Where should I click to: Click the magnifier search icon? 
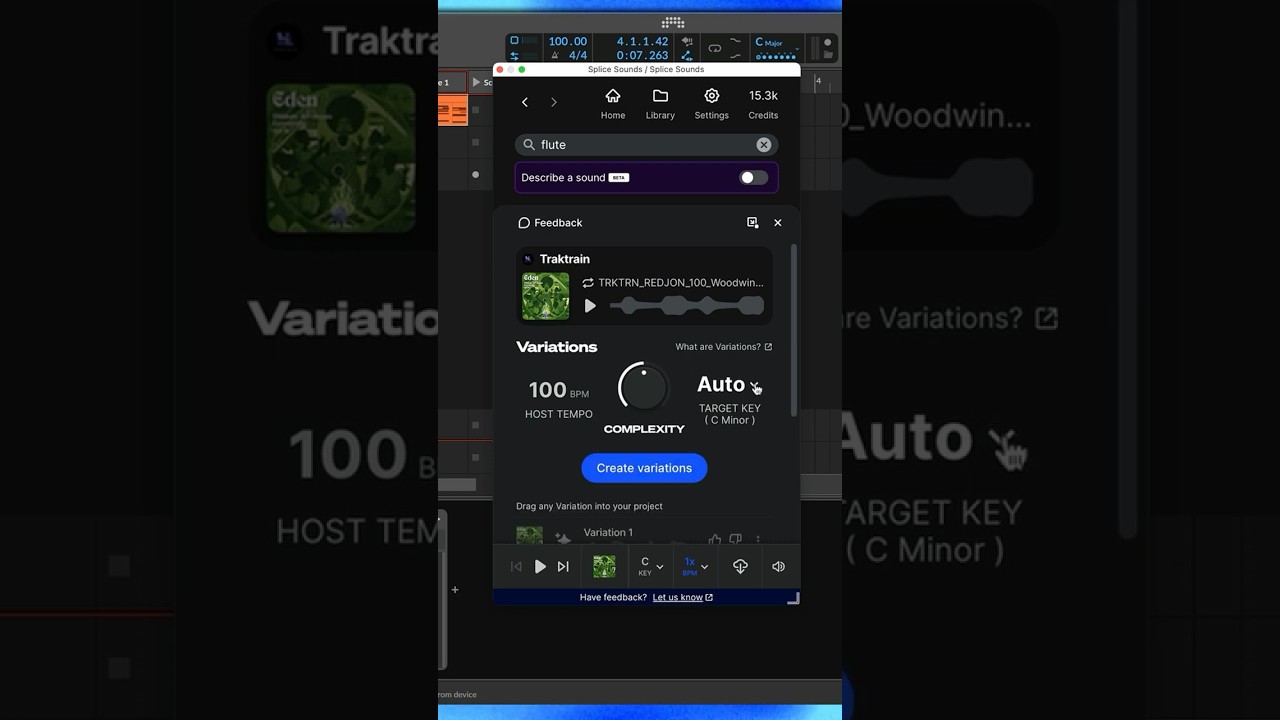529,145
